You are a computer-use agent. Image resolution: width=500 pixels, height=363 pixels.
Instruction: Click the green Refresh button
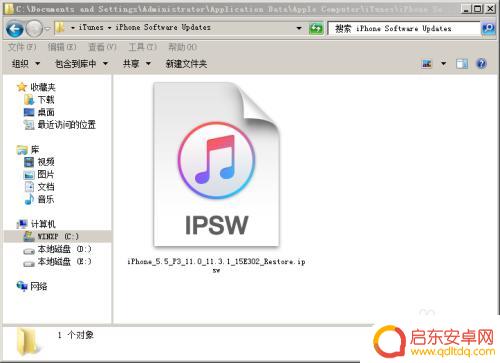tap(316, 28)
